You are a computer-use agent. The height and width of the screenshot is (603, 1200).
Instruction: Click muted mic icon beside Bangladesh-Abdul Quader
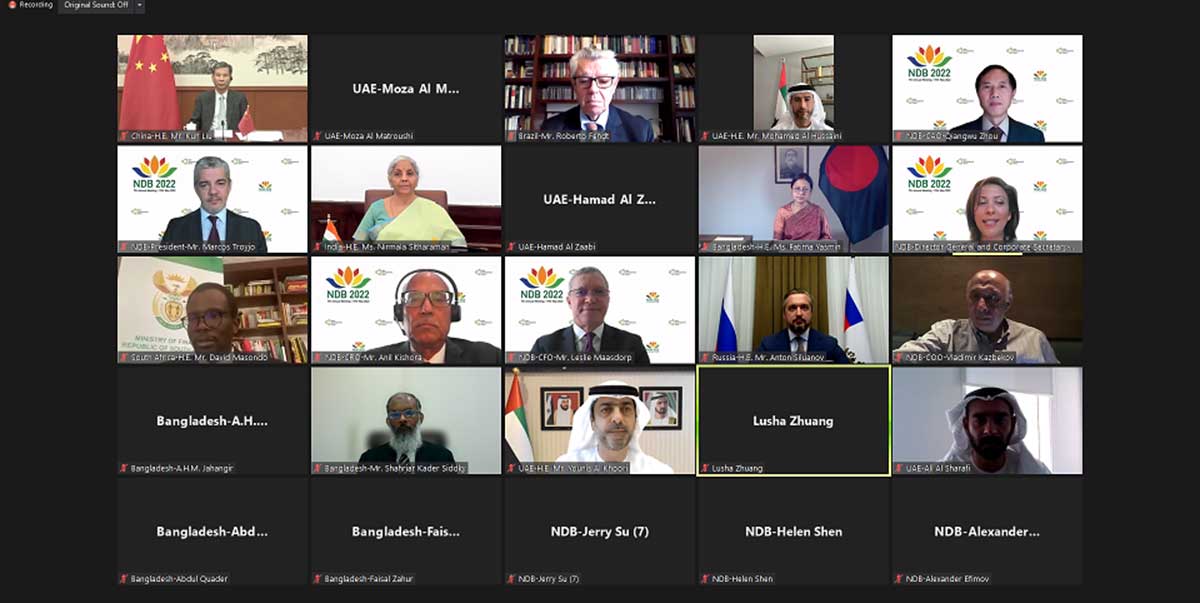click(124, 579)
